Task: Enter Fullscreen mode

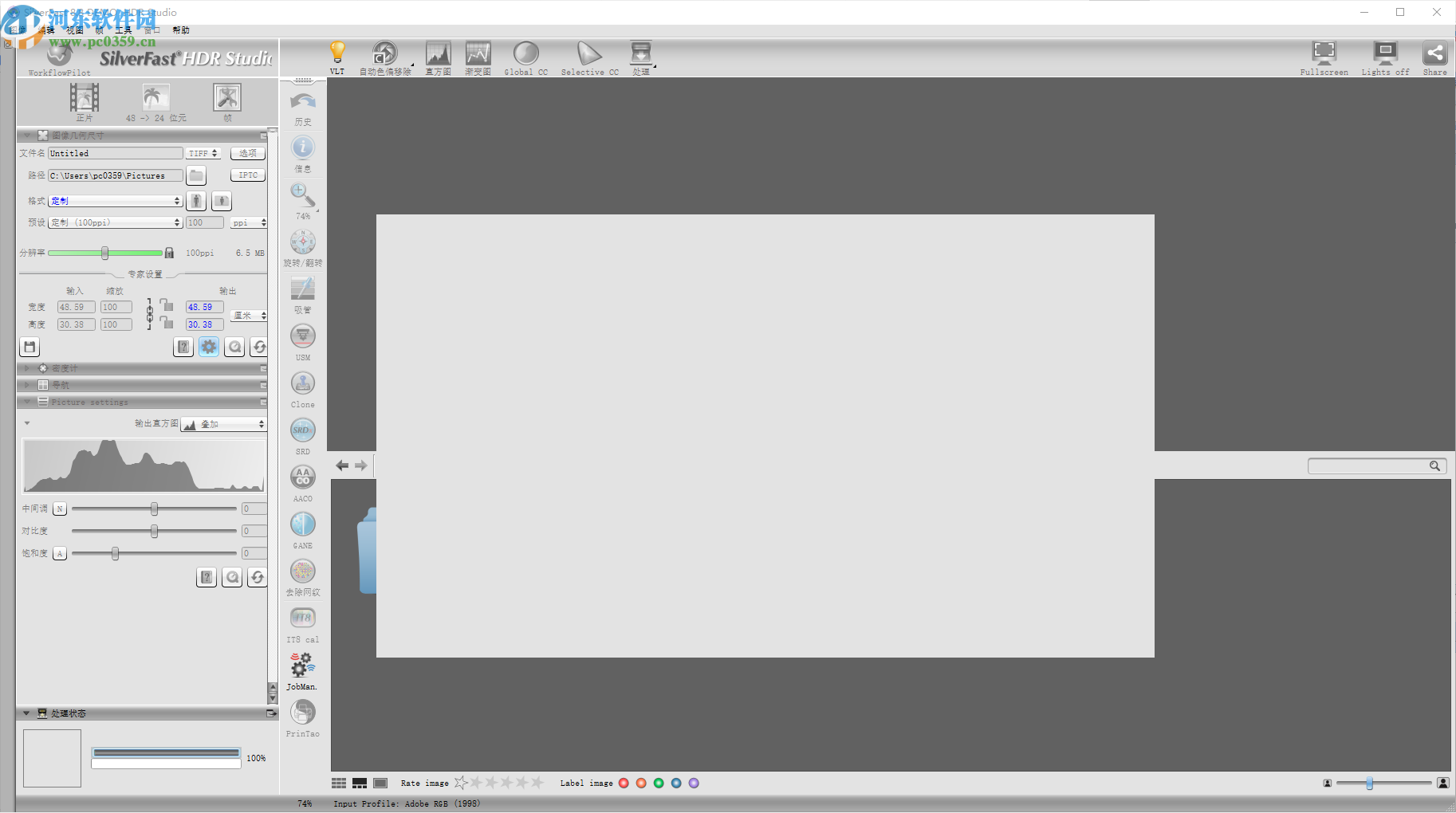Action: (1324, 57)
